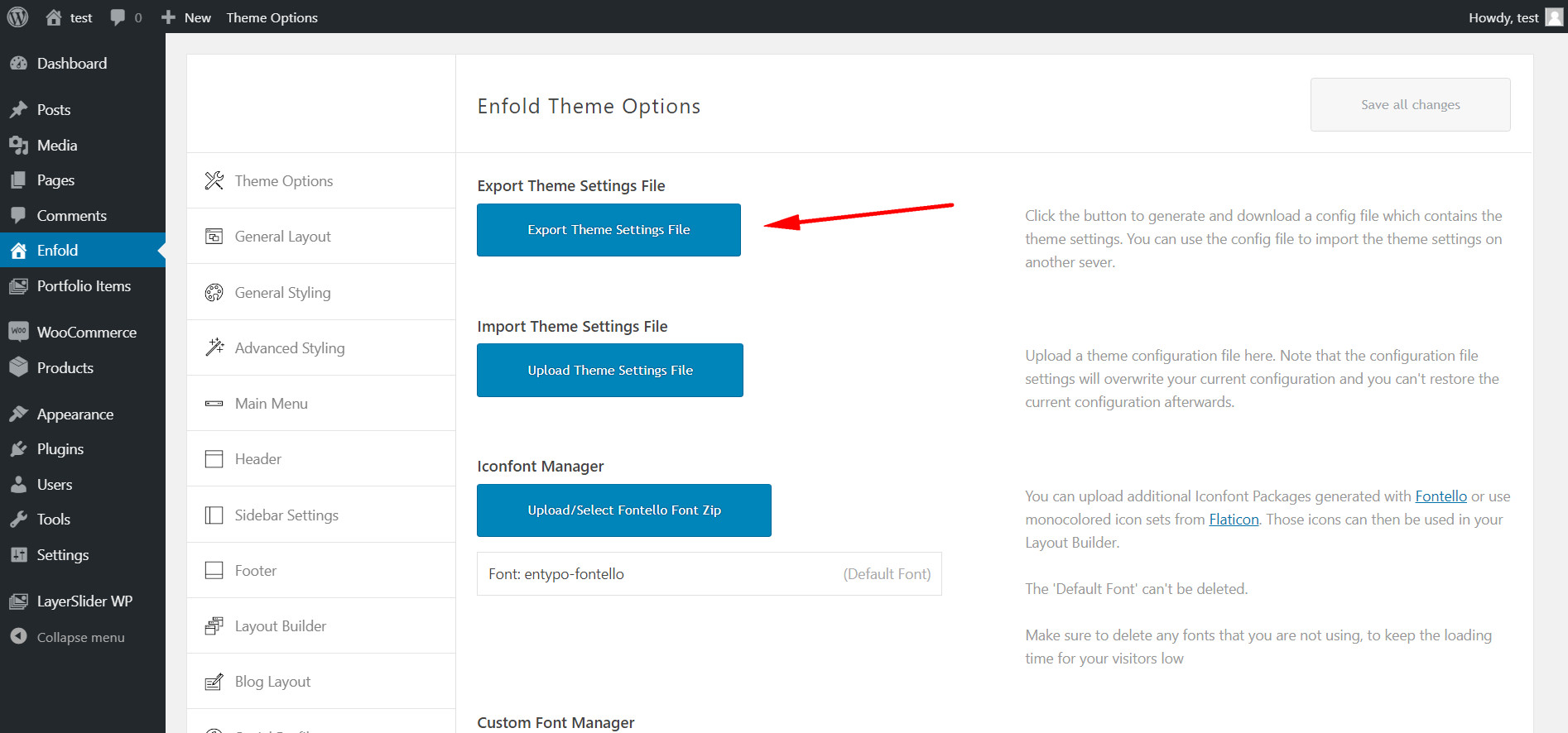The height and width of the screenshot is (733, 1568).
Task: Click the LayerSlider WP icon
Action: (18, 601)
